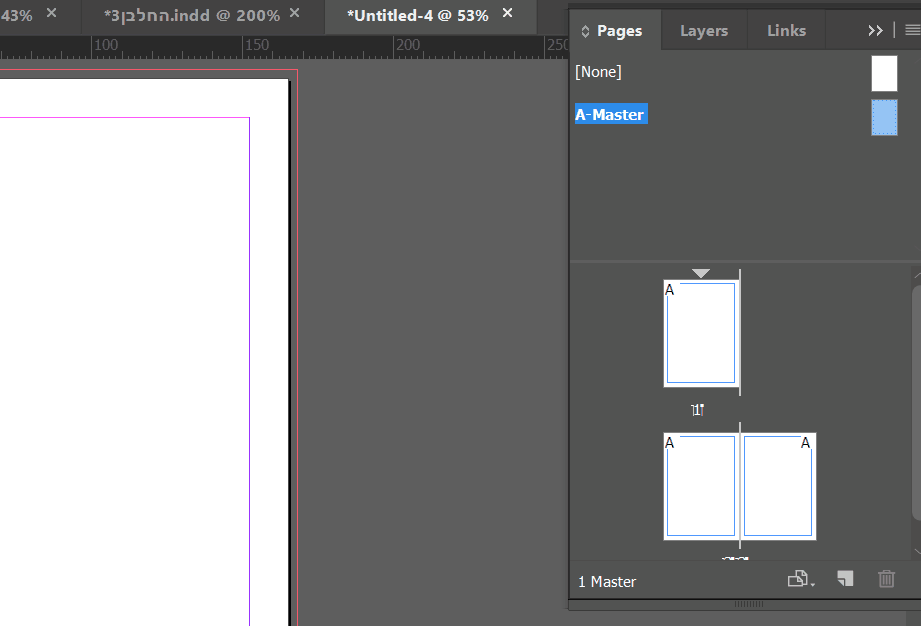Close the *Untitled-4 document tab
Screen dimensions: 921x626
click(x=507, y=13)
